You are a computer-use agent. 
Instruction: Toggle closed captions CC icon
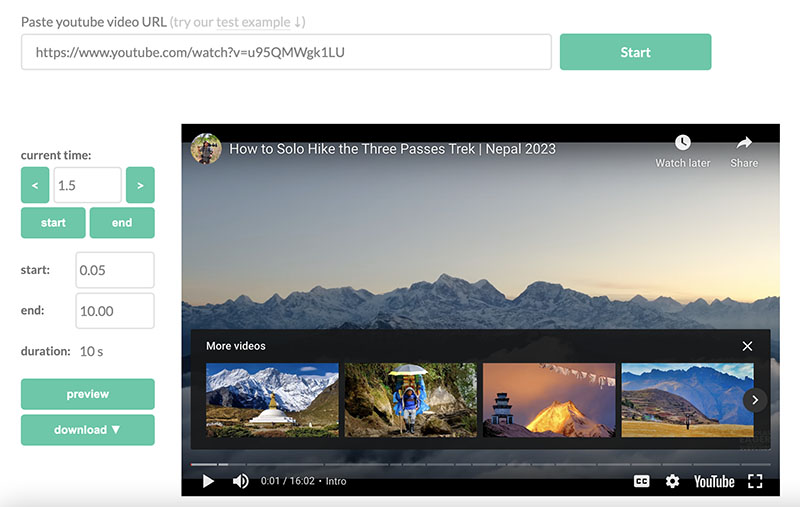[642, 481]
